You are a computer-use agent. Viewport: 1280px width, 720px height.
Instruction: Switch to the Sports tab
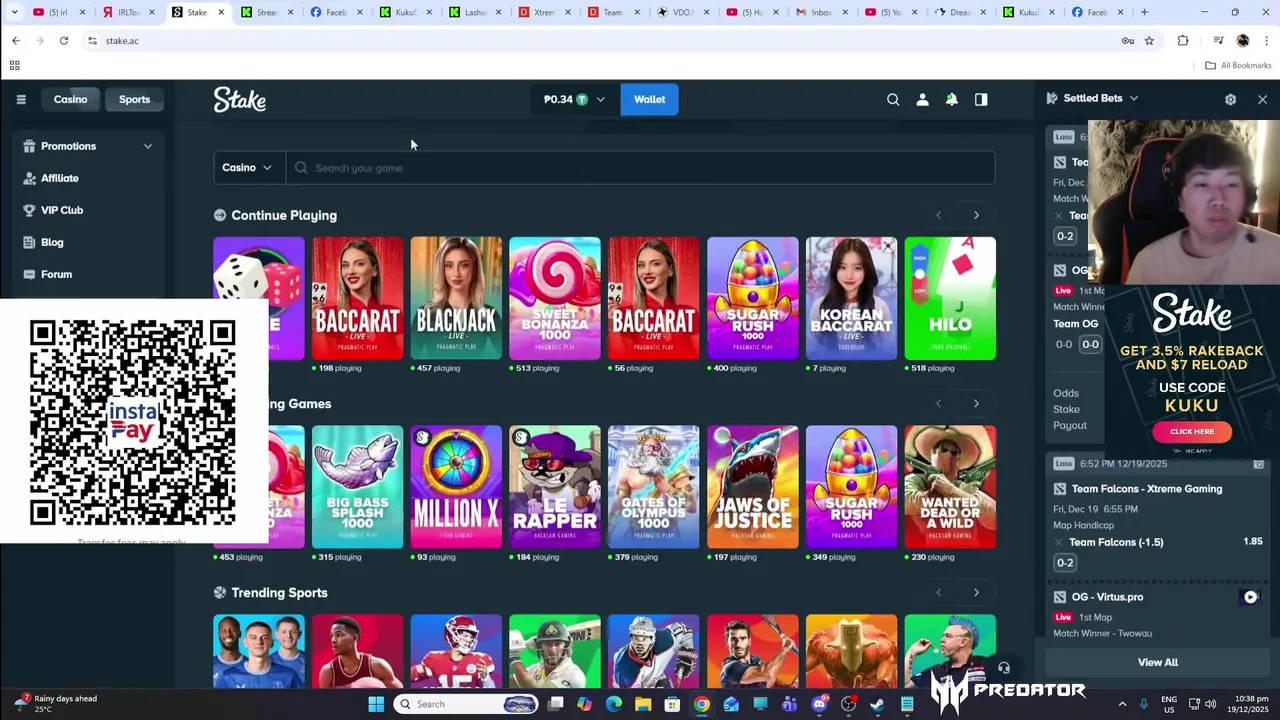(x=134, y=99)
